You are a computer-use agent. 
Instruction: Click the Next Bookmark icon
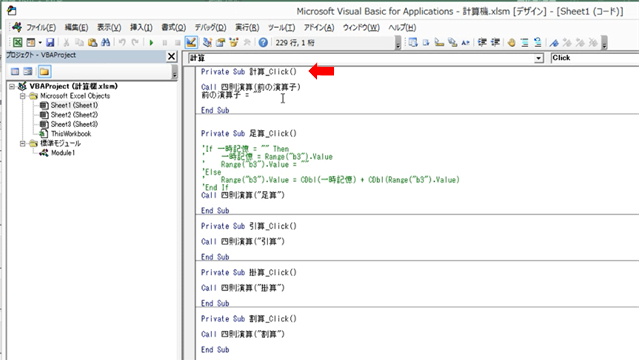(567, 42)
